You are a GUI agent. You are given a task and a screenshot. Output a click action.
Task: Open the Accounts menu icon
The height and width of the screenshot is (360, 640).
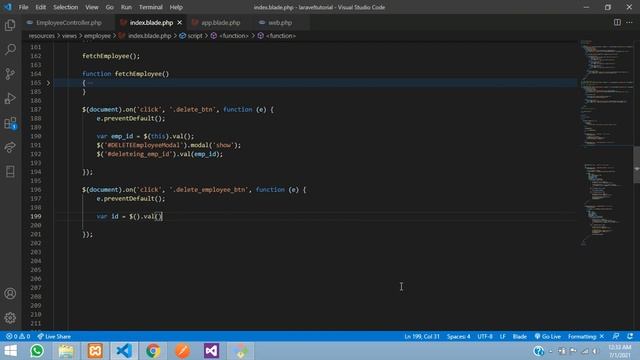click(10, 293)
